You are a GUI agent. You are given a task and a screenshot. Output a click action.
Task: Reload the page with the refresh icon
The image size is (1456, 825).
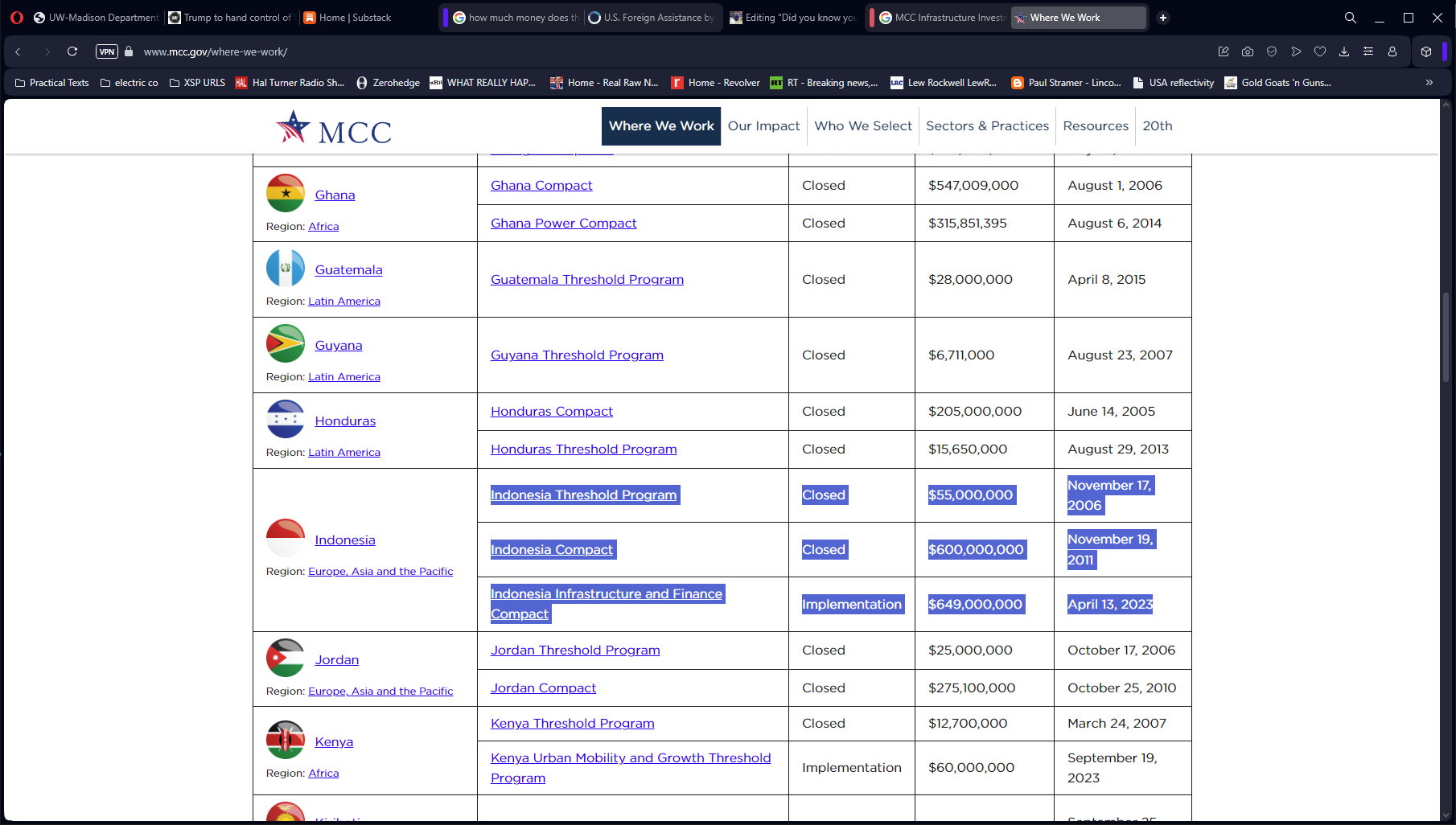72,51
